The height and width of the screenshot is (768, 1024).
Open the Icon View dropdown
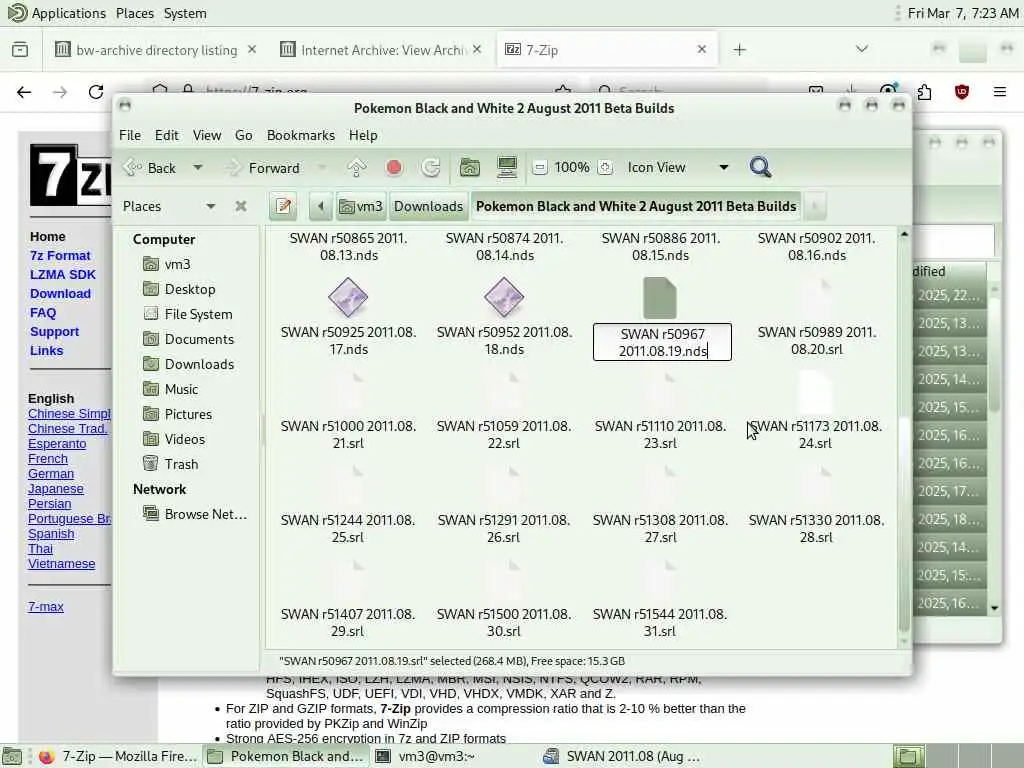pyautogui.click(x=678, y=168)
